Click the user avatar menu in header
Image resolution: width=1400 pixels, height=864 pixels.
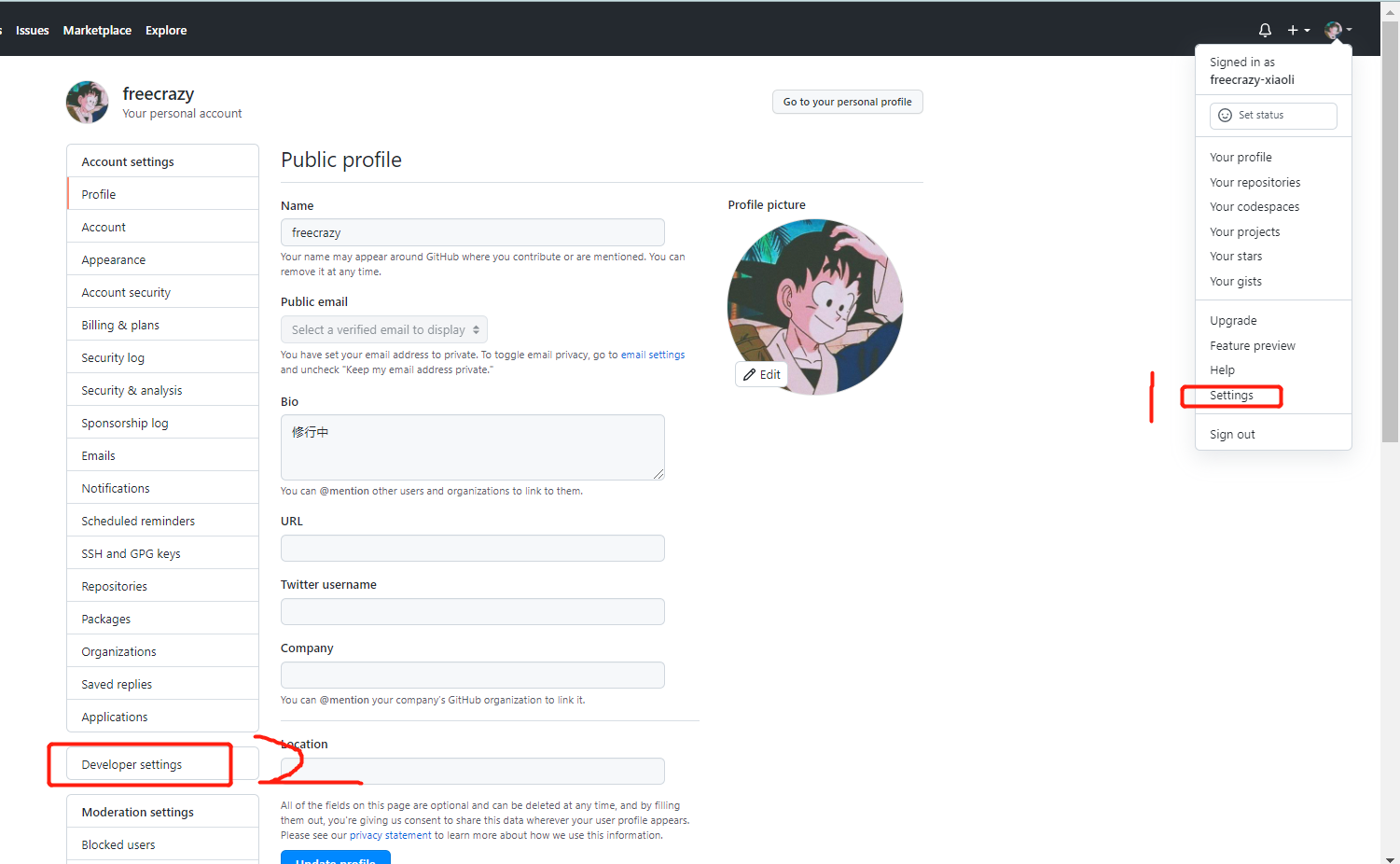point(1337,30)
